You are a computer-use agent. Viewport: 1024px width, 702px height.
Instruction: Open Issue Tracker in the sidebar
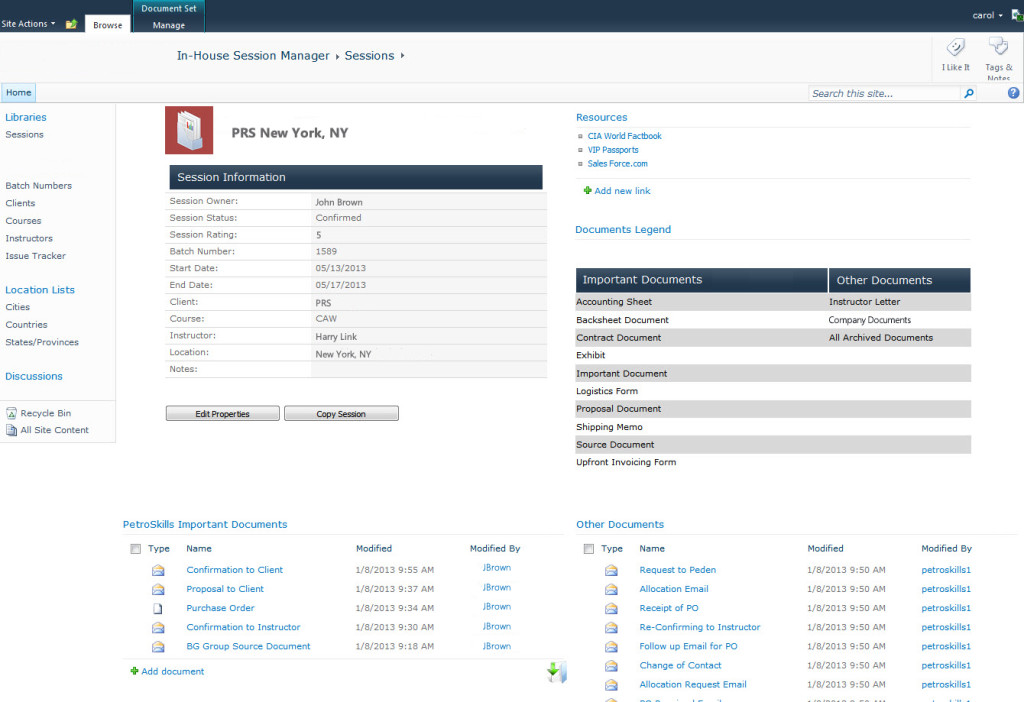[x=35, y=256]
